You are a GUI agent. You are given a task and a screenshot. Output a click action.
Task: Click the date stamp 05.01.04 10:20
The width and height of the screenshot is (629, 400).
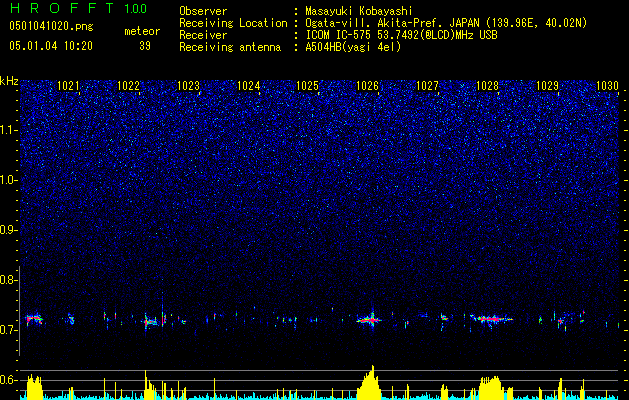(x=51, y=46)
